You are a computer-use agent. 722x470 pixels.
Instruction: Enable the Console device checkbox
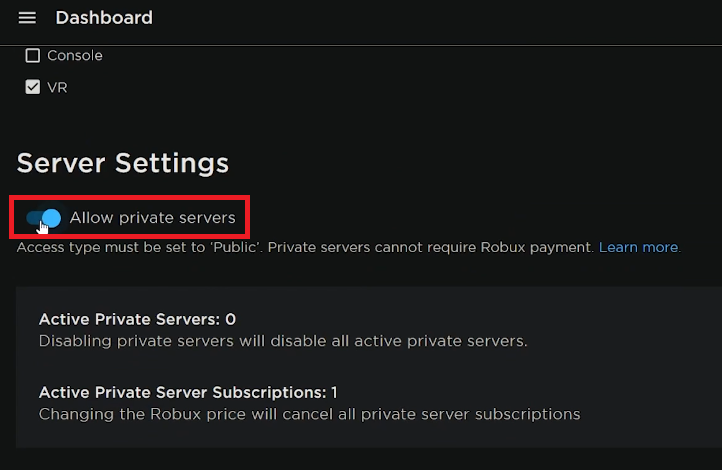[33, 56]
